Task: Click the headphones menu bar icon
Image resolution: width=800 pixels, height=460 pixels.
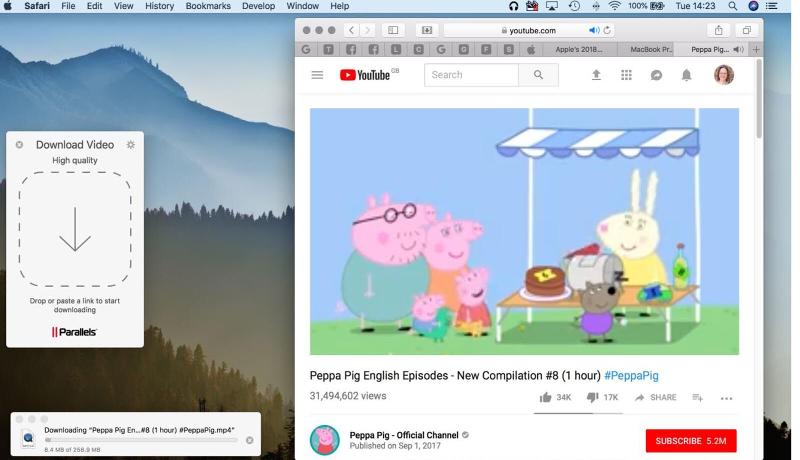Action: (513, 6)
